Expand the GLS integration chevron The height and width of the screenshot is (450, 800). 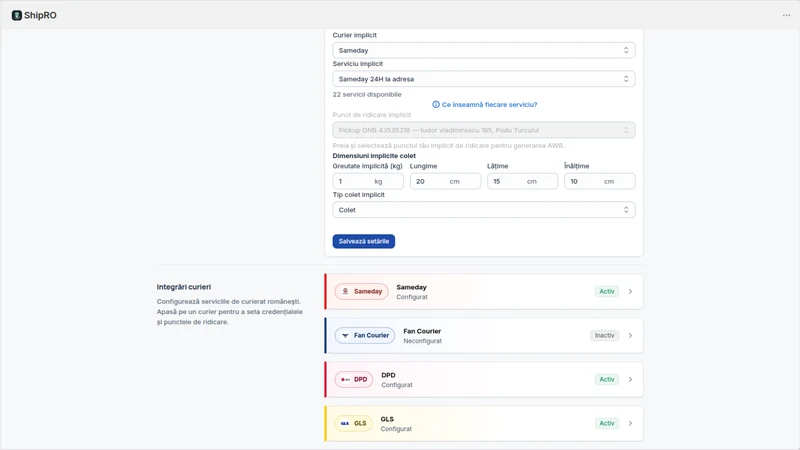pyautogui.click(x=630, y=423)
